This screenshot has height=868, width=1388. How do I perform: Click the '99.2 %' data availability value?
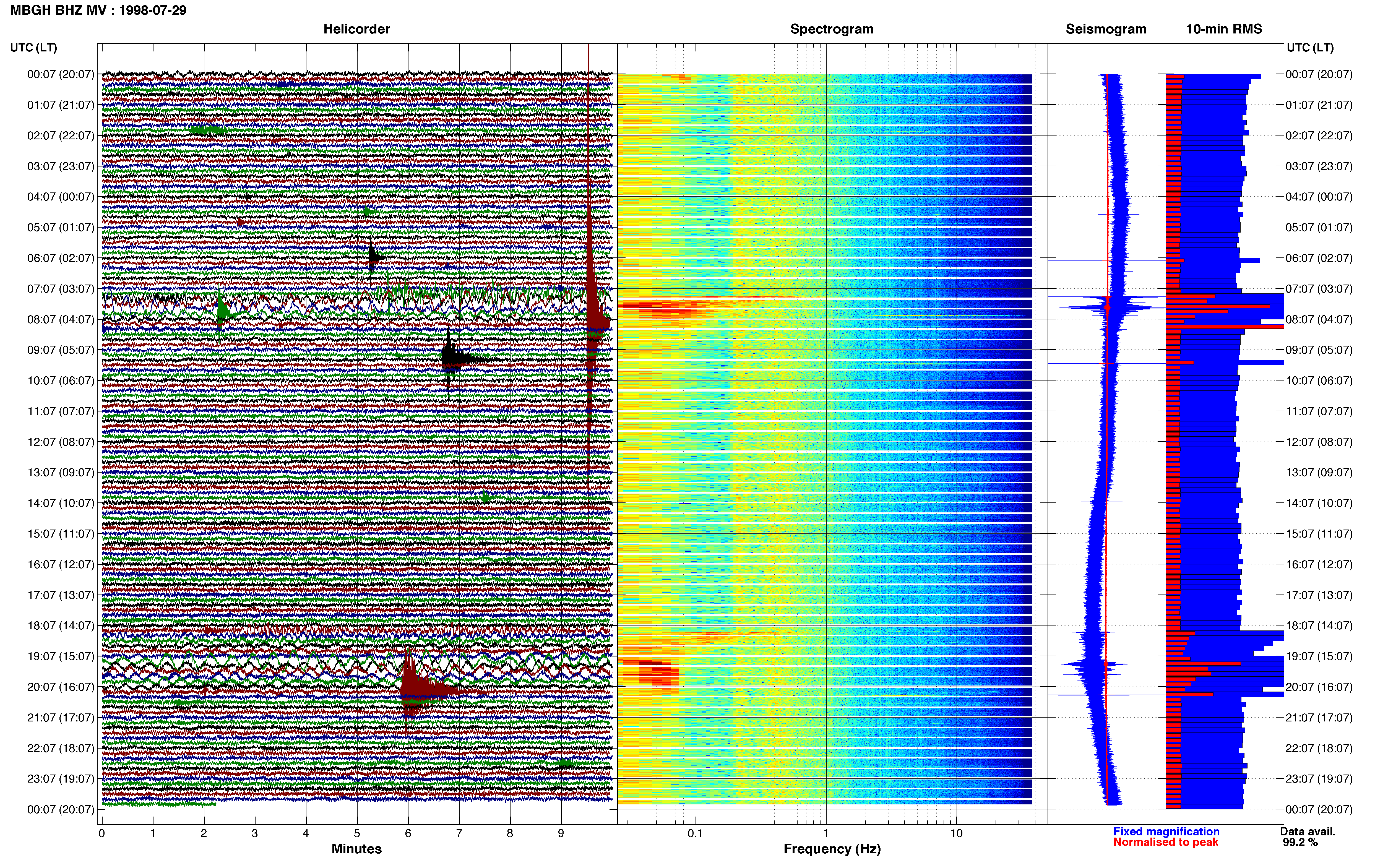[x=1300, y=842]
